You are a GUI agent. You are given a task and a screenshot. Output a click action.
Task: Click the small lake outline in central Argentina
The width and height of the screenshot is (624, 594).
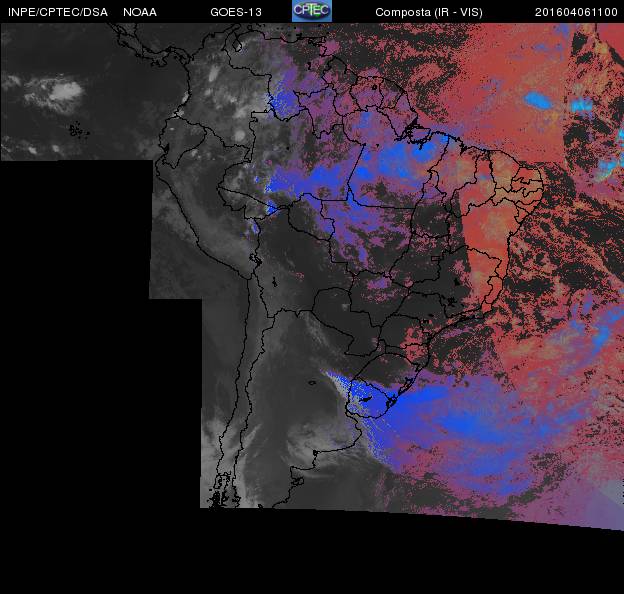coord(312,383)
